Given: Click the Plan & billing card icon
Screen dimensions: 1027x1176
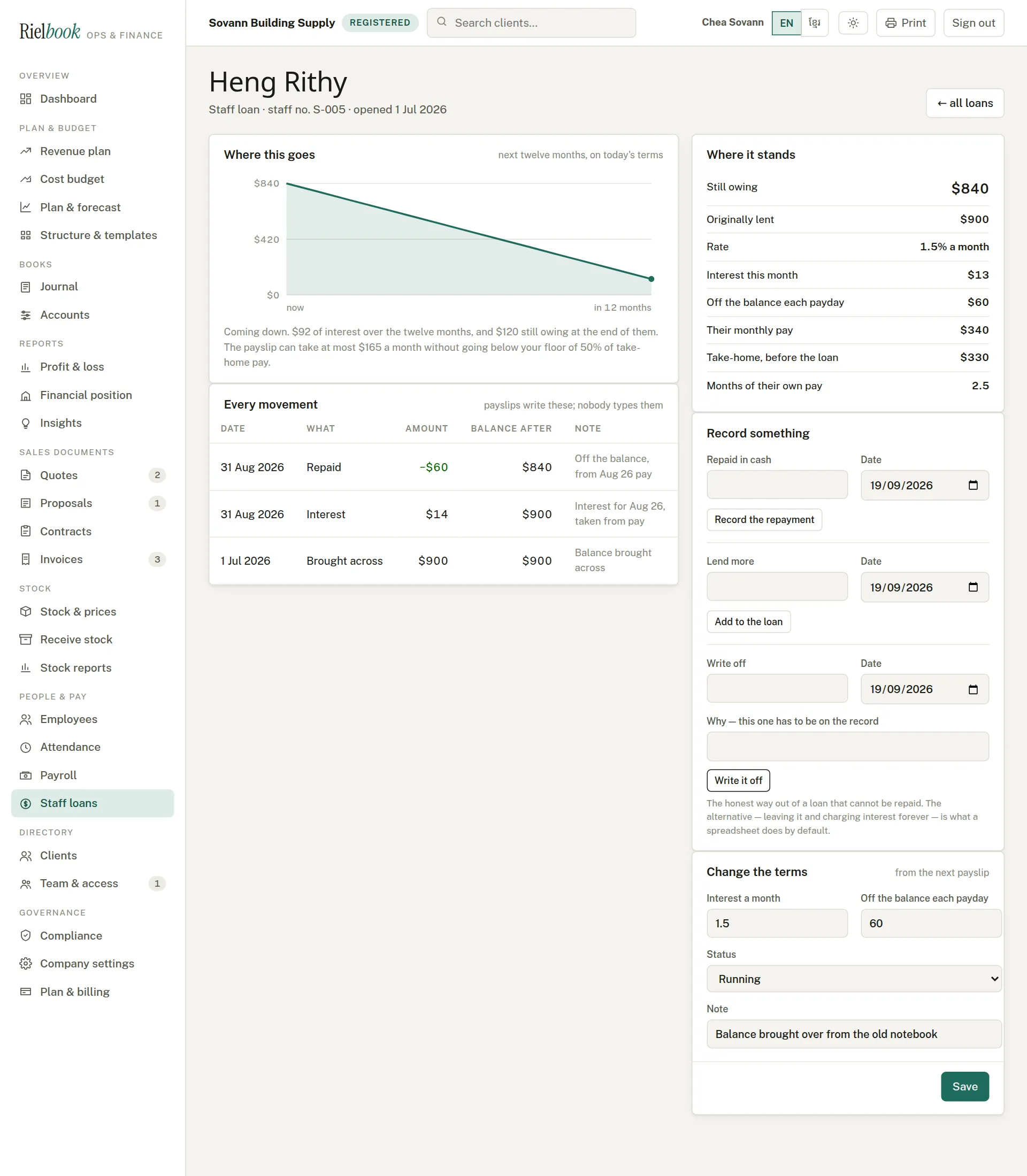Looking at the screenshot, I should click(25, 991).
